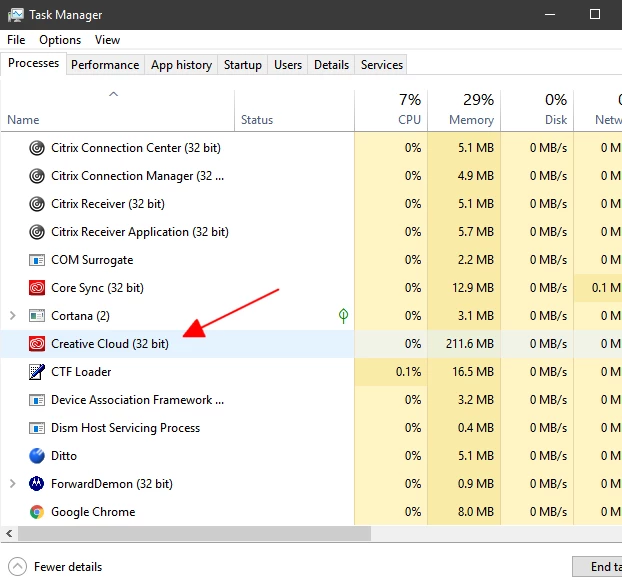Click the Citrix Receiver (32 bit) icon
The image size is (622, 585).
(x=37, y=204)
